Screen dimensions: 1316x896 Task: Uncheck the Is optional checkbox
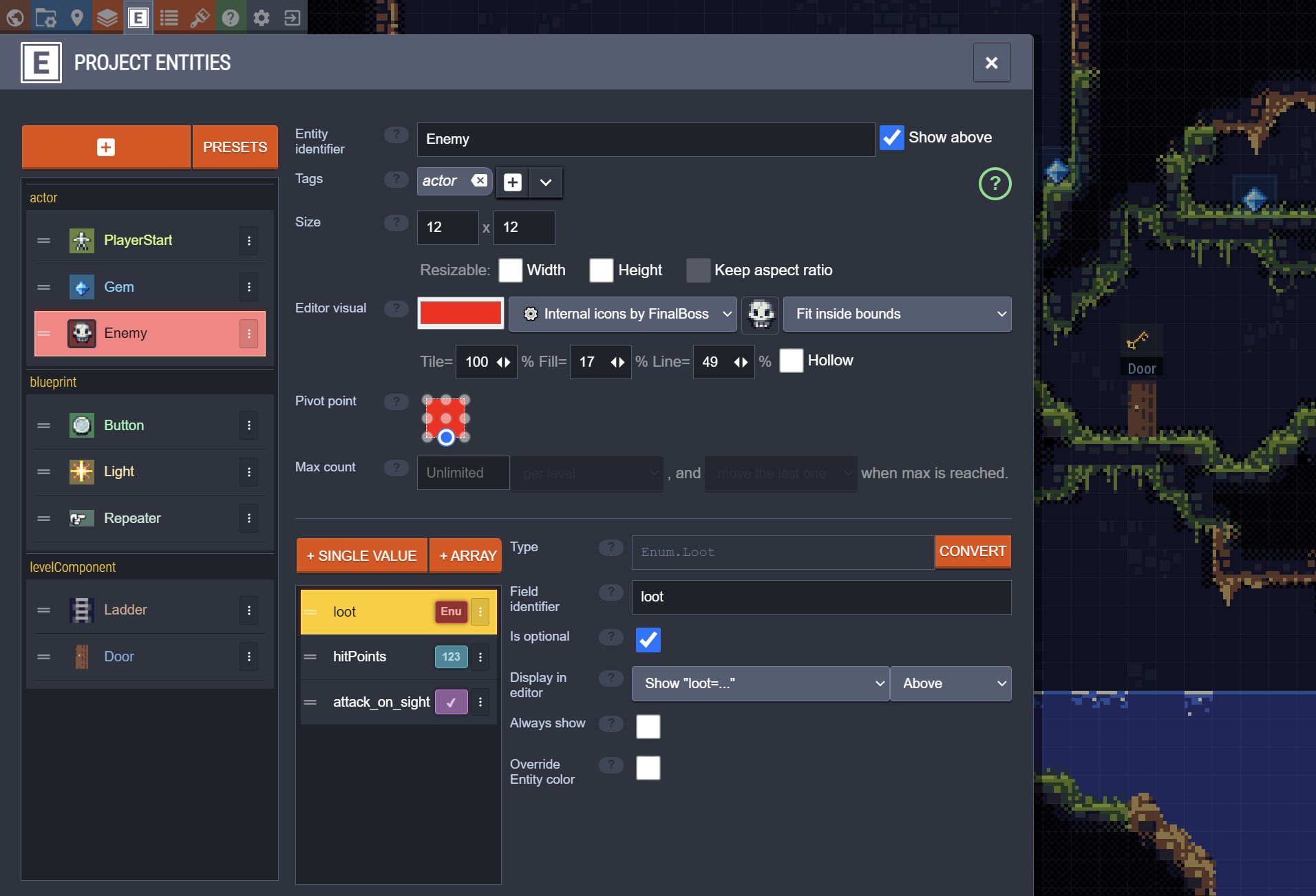(x=648, y=639)
